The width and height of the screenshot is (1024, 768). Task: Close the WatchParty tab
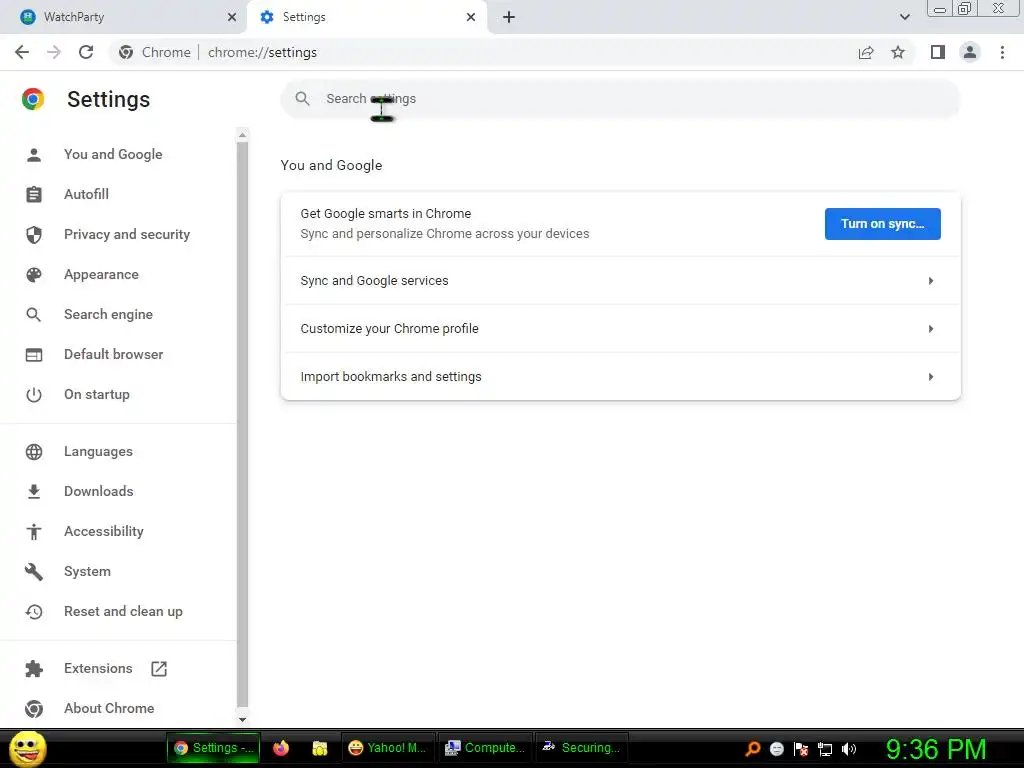pos(232,17)
